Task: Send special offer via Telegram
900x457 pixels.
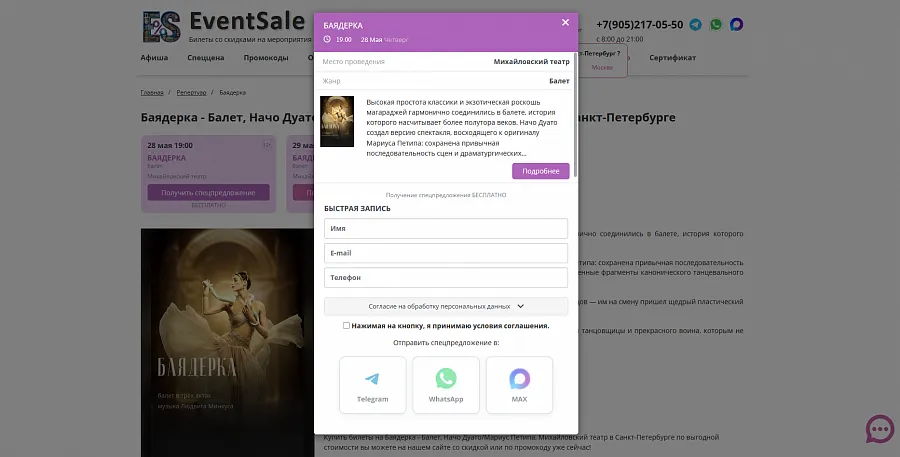Action: coord(373,385)
